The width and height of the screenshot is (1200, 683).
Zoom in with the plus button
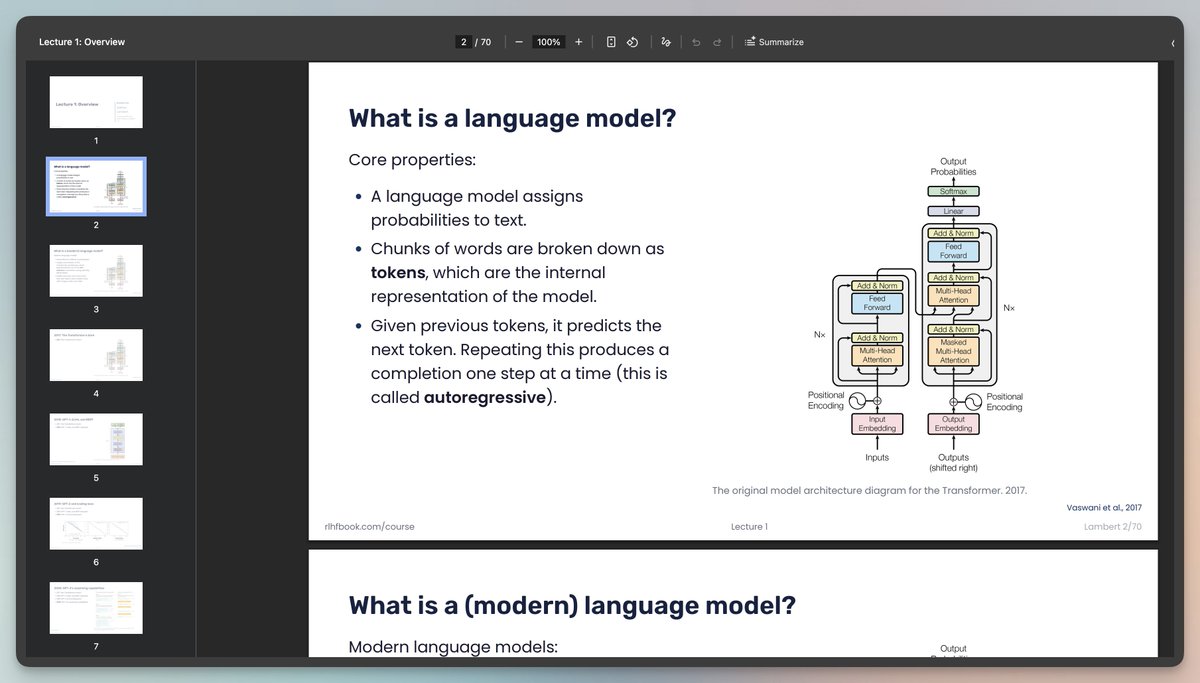(x=579, y=42)
